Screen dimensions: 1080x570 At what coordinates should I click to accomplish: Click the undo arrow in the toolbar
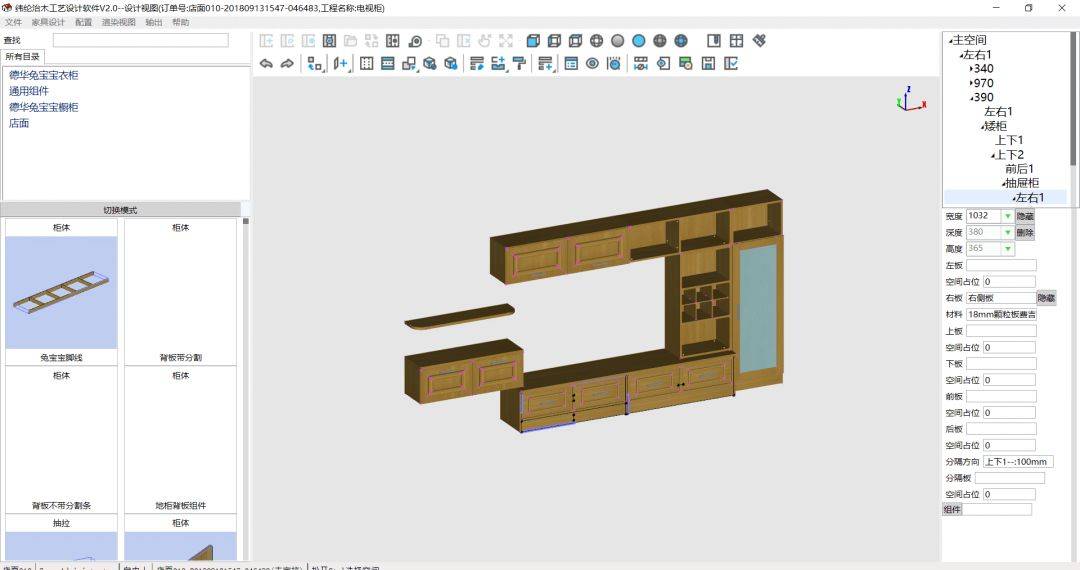click(x=266, y=64)
